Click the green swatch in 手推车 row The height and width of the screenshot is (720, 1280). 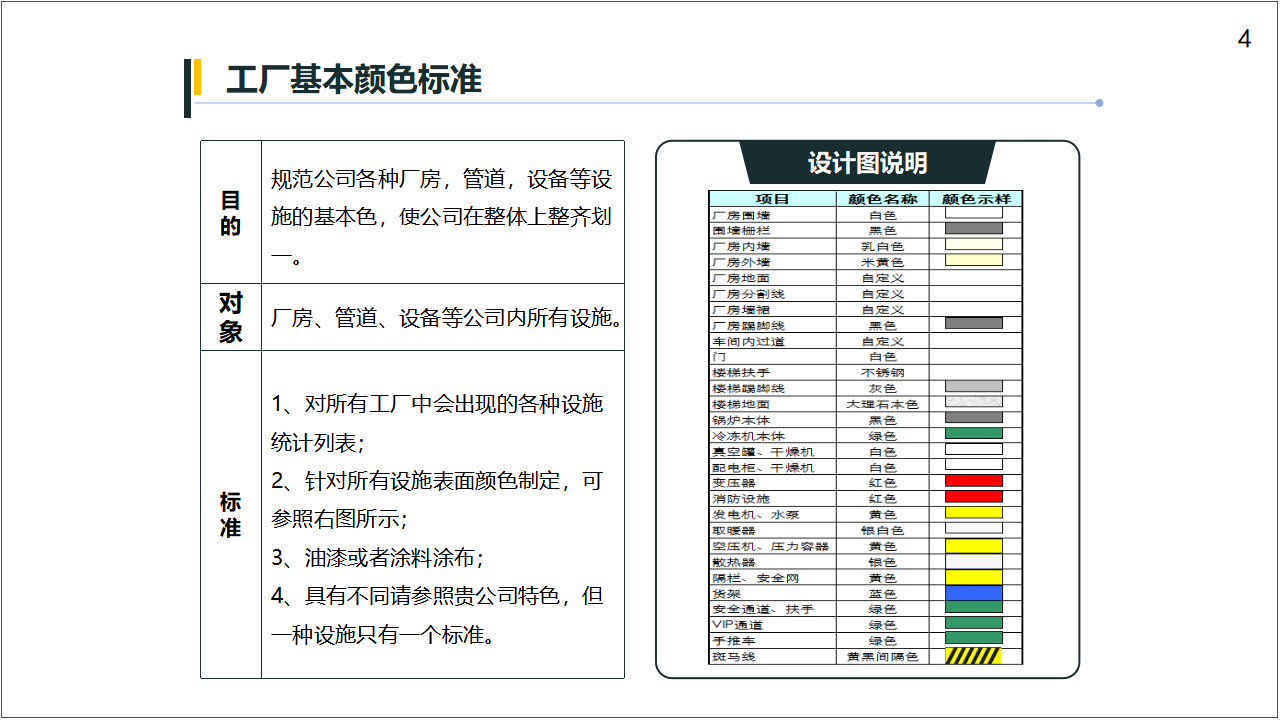(x=973, y=638)
